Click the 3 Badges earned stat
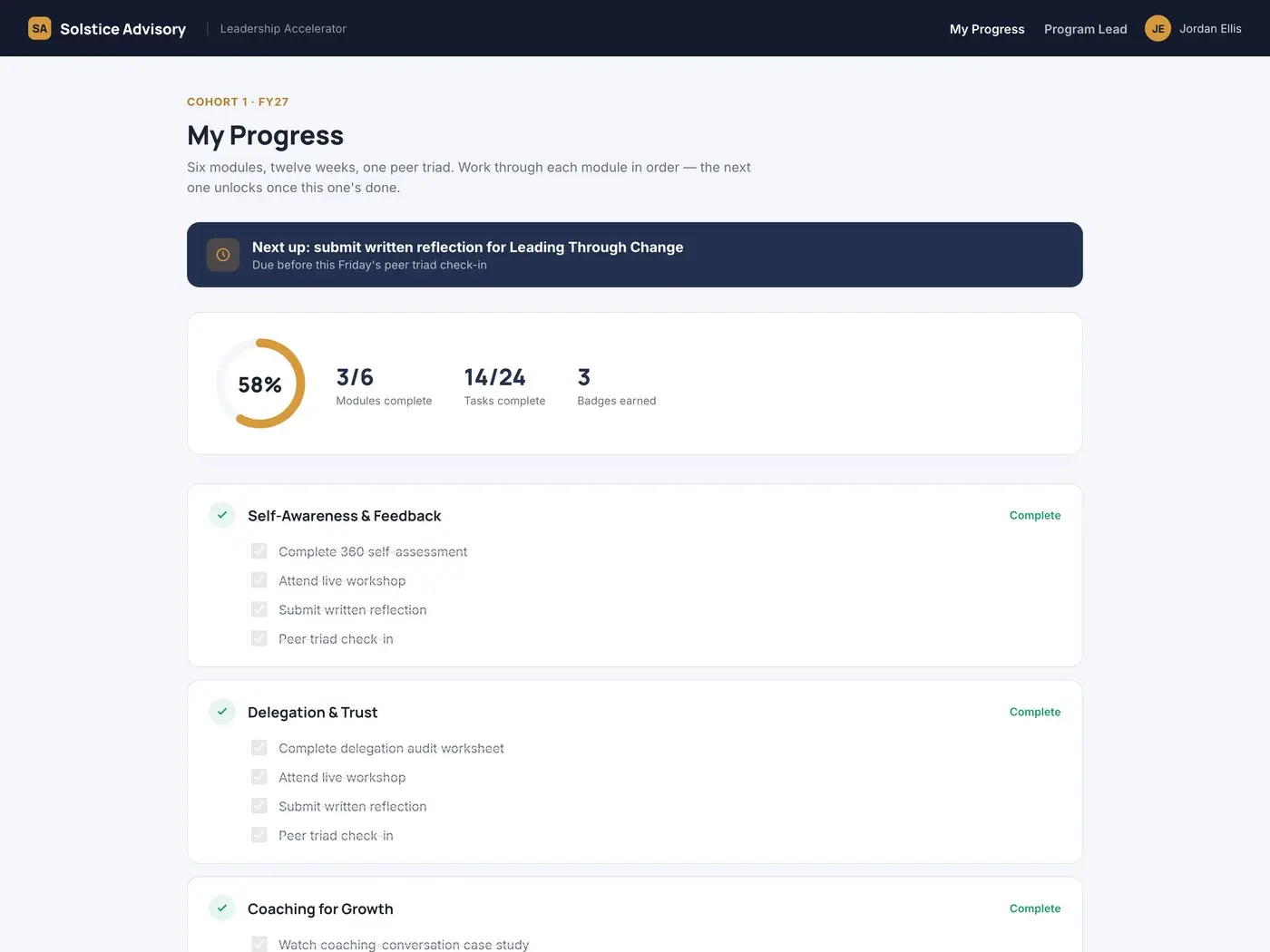Viewport: 1270px width, 952px height. (x=617, y=386)
